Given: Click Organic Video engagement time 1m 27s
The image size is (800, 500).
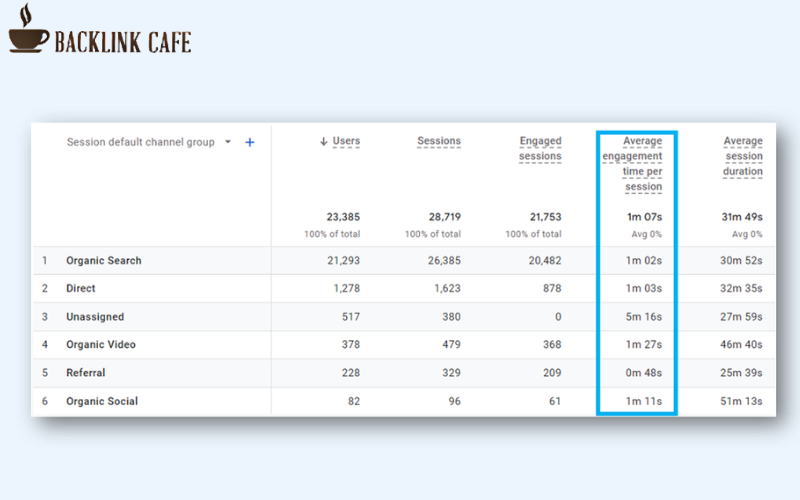Looking at the screenshot, I should coord(644,344).
